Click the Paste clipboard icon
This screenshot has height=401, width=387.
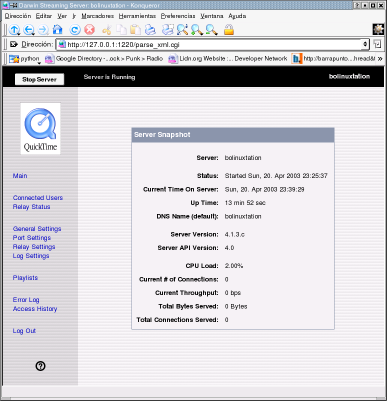(135, 30)
